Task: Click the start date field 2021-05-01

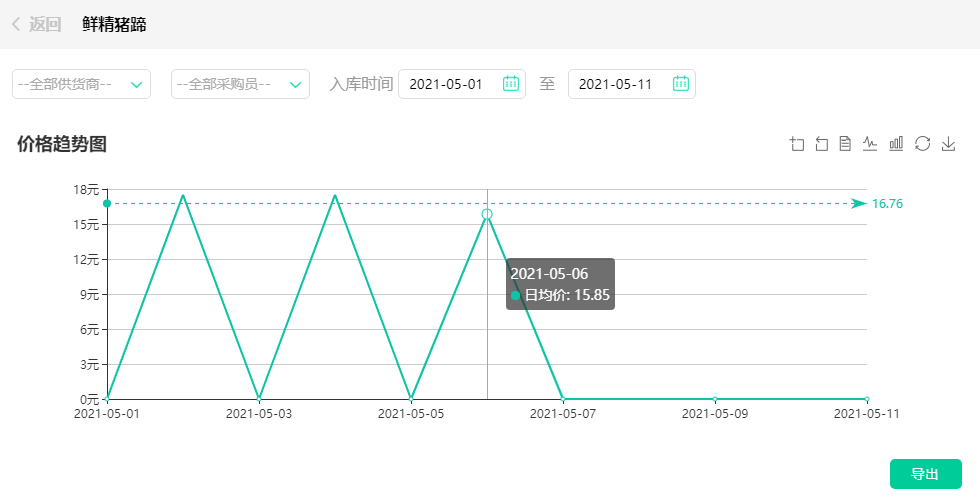Action: [x=447, y=84]
